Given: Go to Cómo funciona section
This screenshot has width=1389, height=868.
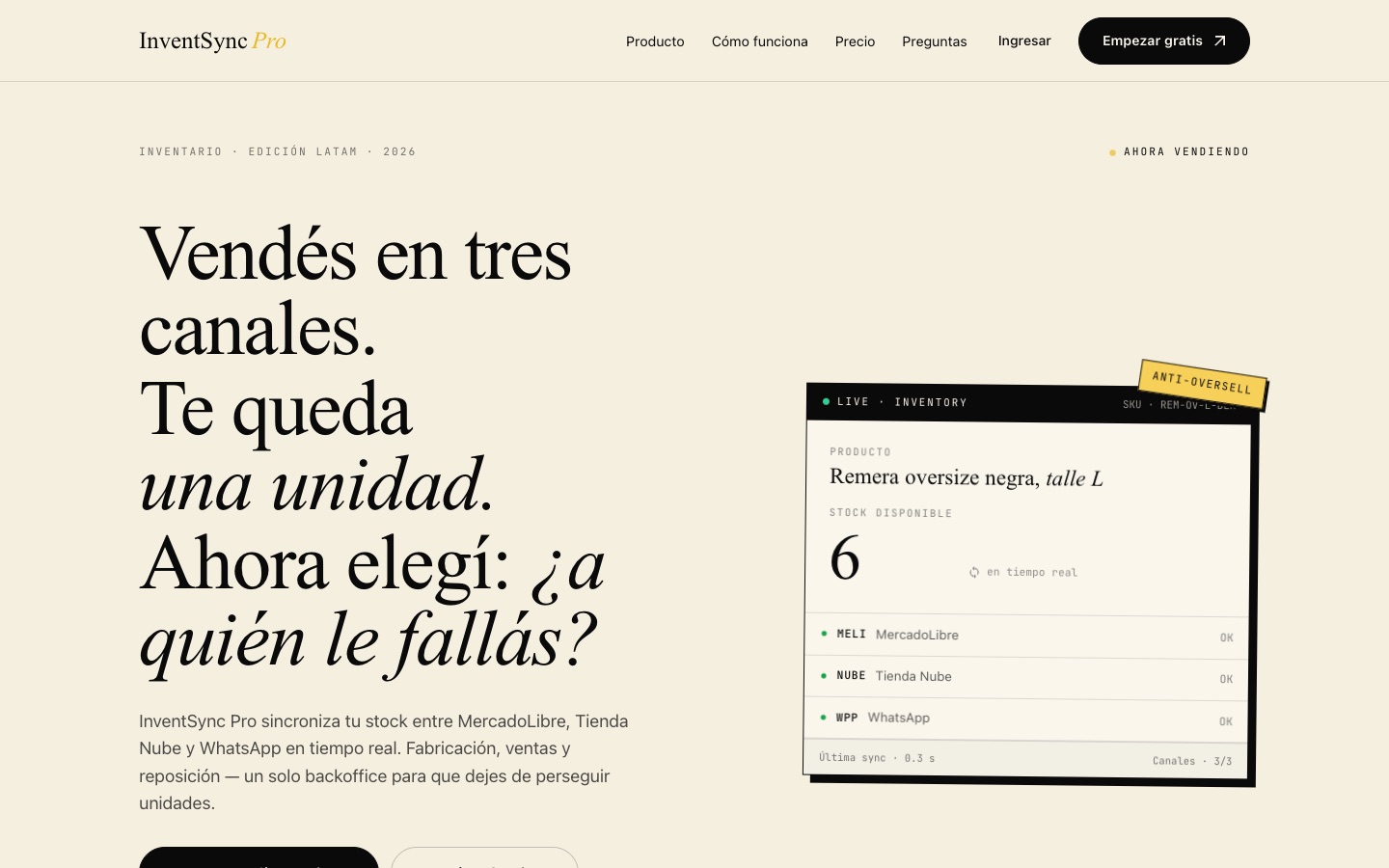Looking at the screenshot, I should pos(760,41).
